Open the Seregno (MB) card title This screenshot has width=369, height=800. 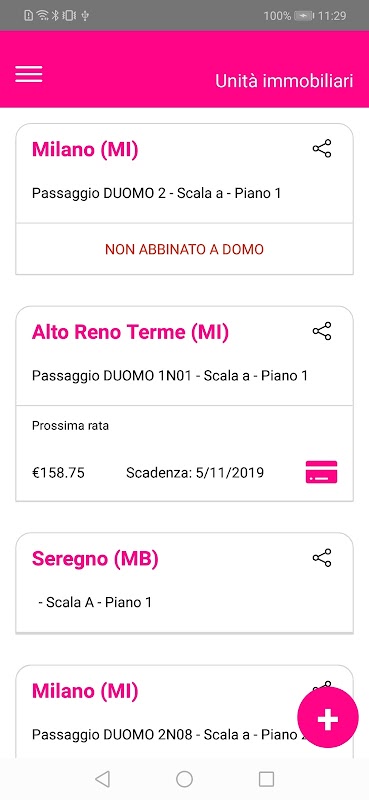coord(95,559)
